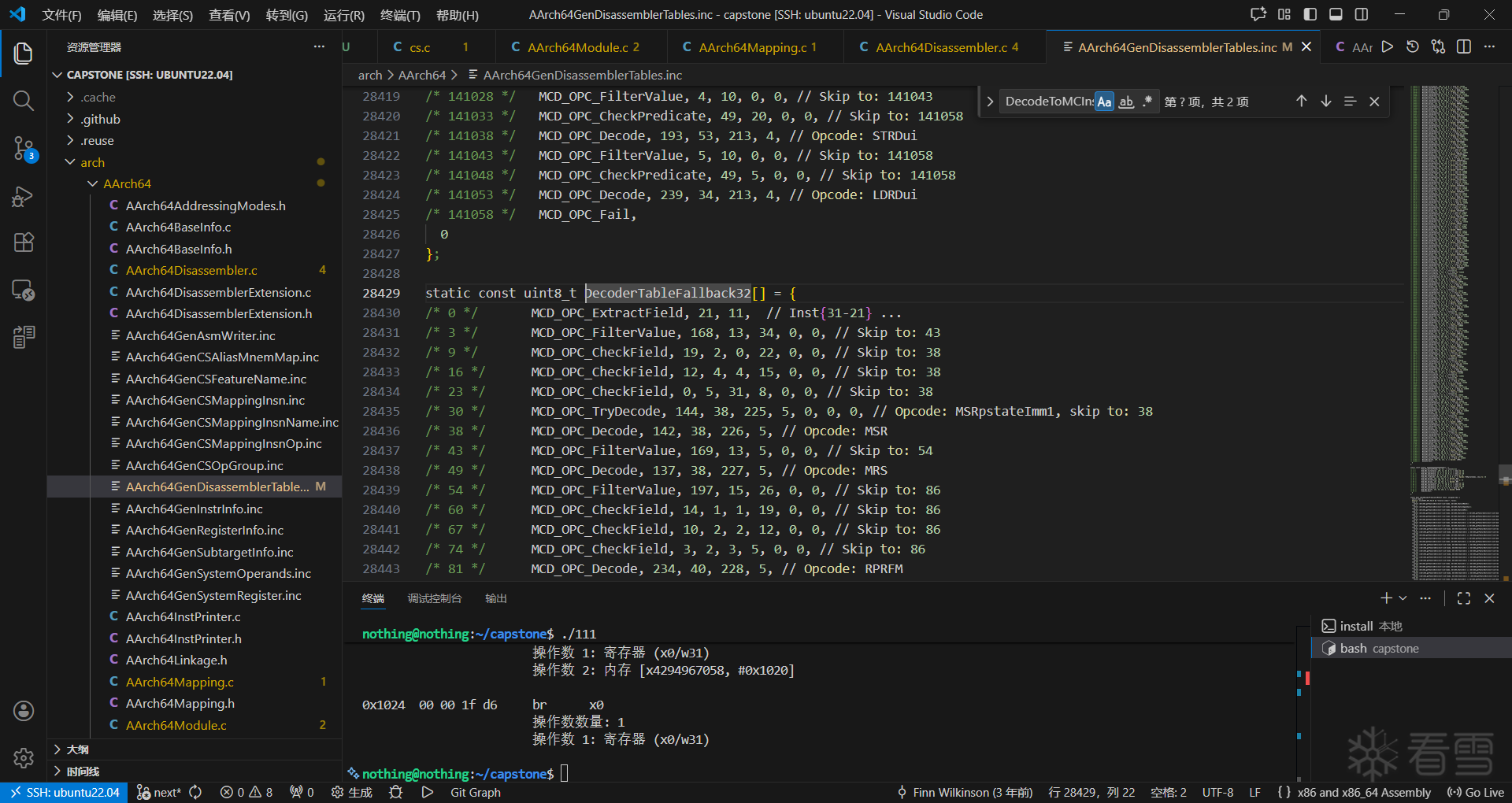Image resolution: width=1512 pixels, height=803 pixels.
Task: Open the Explorer view in activity bar
Action: tap(24, 54)
